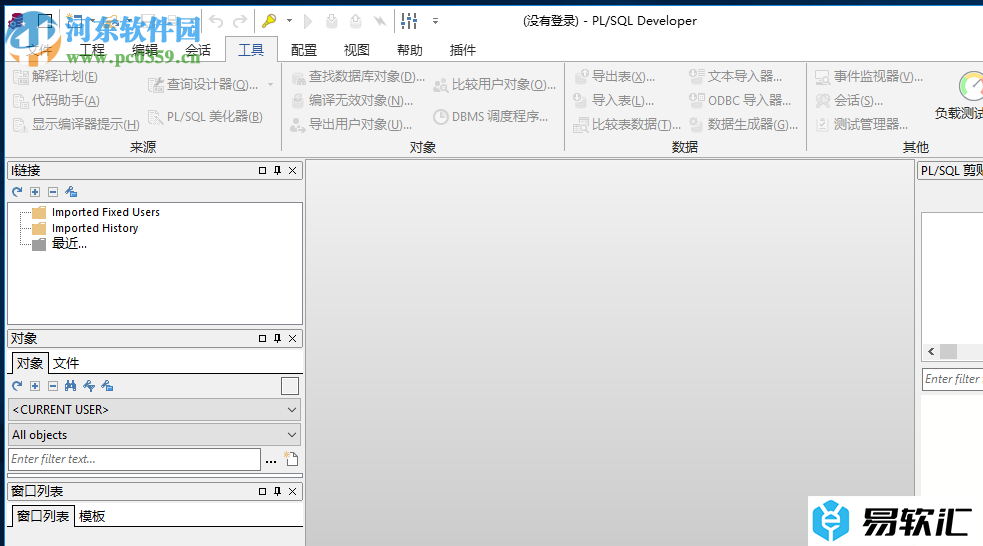Click 会话(S) in the 其他 ribbon group
Screen dimensions: 983x546
pyautogui.click(x=849, y=100)
